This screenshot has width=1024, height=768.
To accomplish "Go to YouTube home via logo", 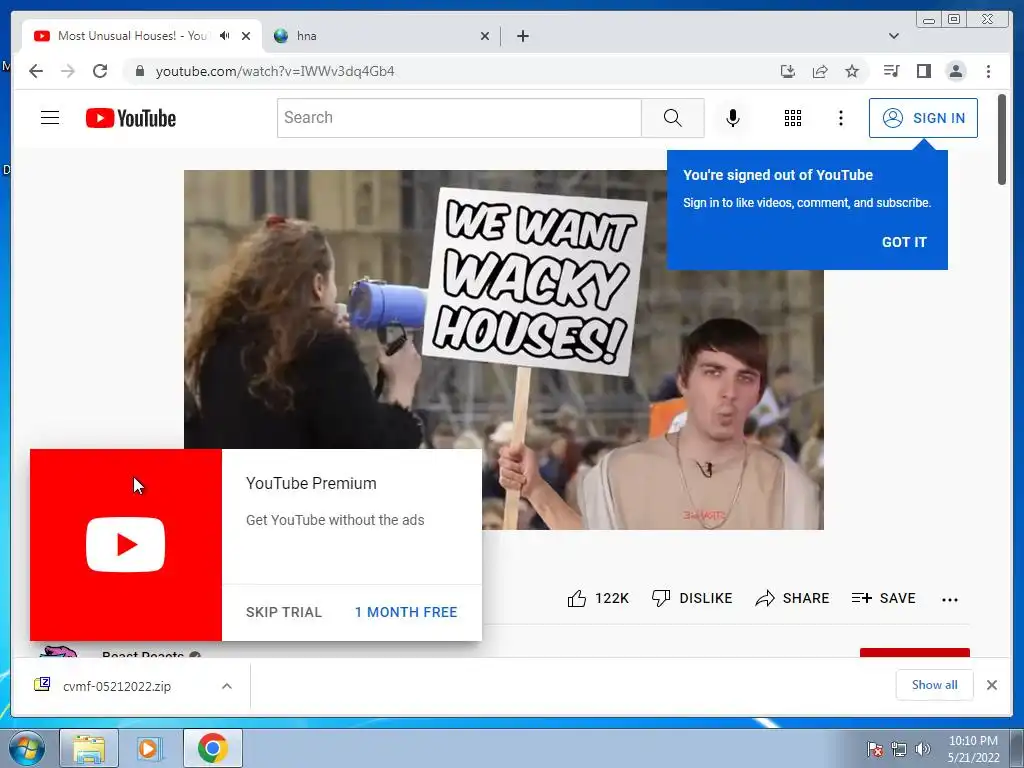I will (x=131, y=118).
